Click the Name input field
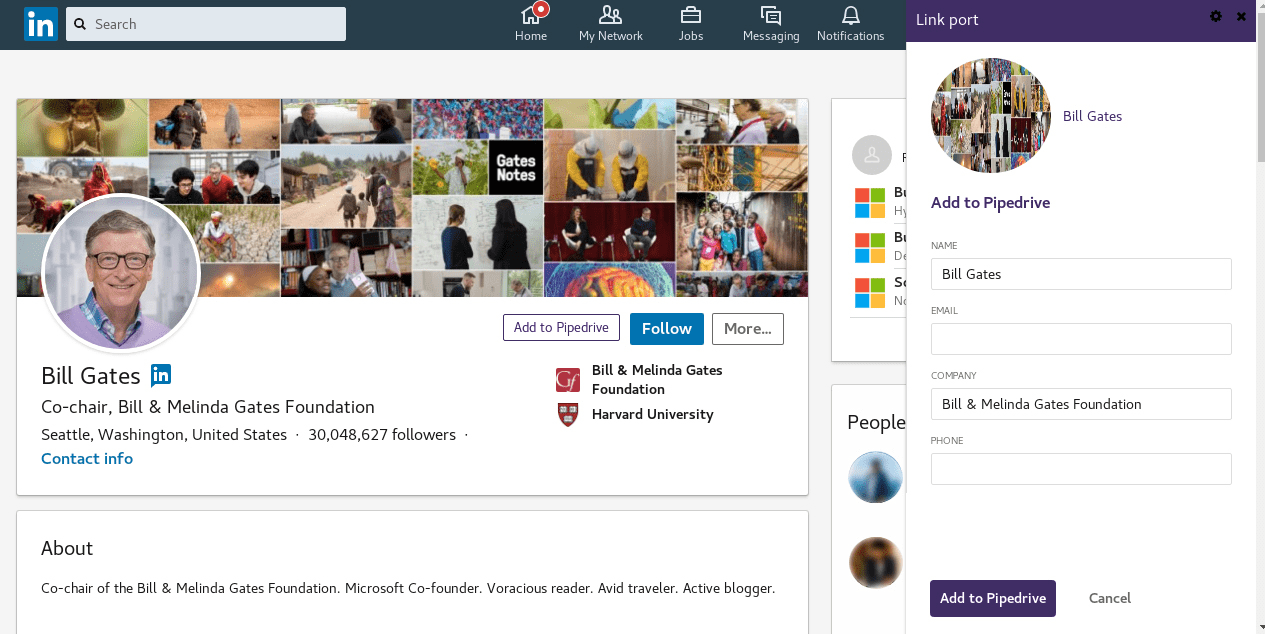 coord(1081,274)
